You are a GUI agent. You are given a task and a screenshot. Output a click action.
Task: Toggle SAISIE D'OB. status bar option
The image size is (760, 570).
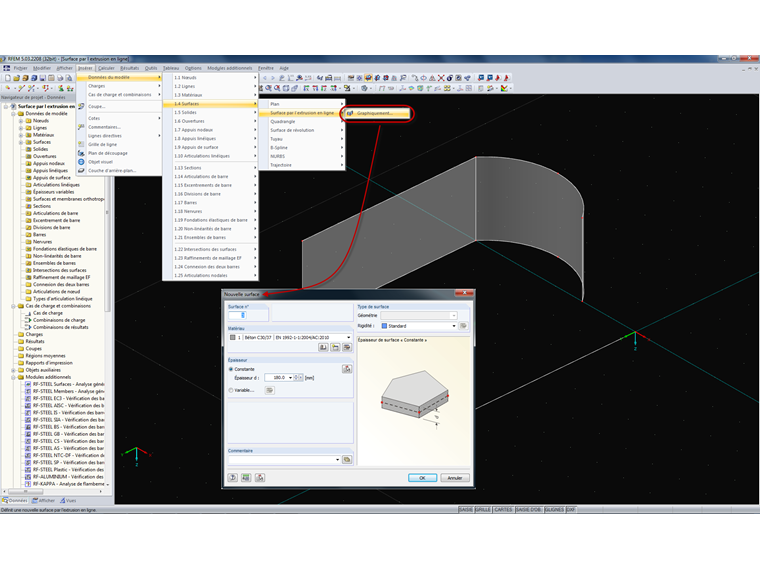pyautogui.click(x=529, y=509)
